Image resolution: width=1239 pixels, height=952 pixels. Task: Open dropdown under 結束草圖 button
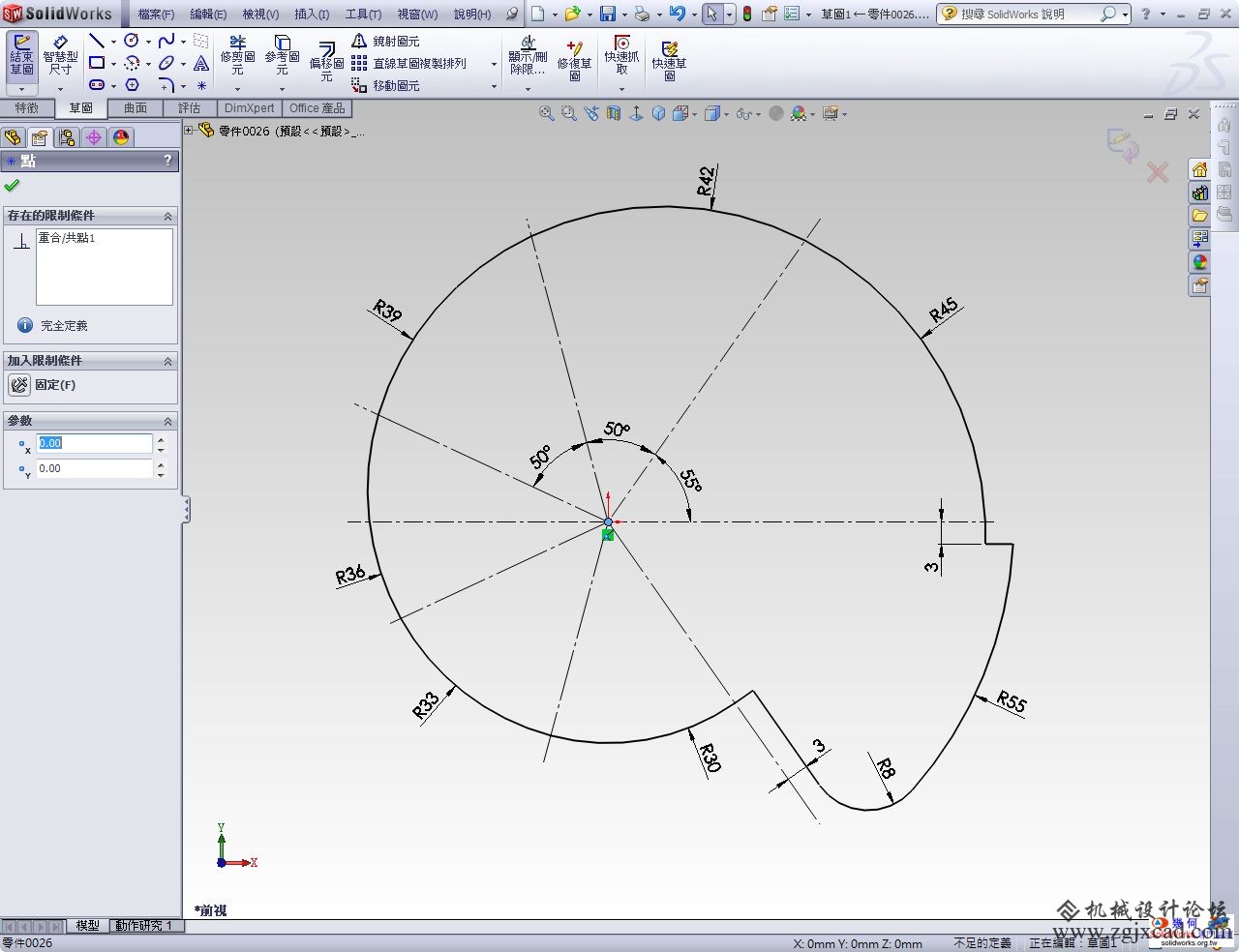(21, 88)
